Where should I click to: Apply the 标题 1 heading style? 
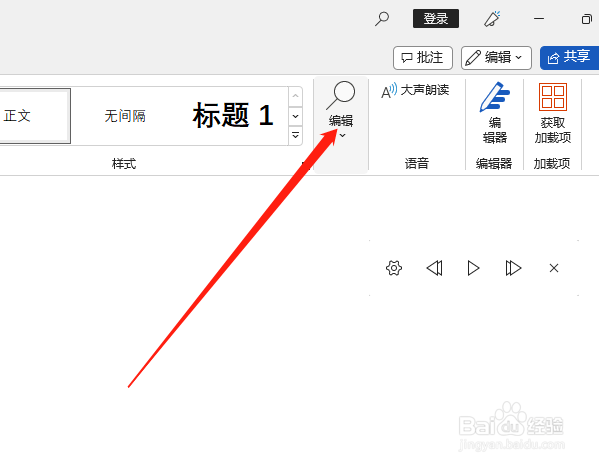click(233, 115)
